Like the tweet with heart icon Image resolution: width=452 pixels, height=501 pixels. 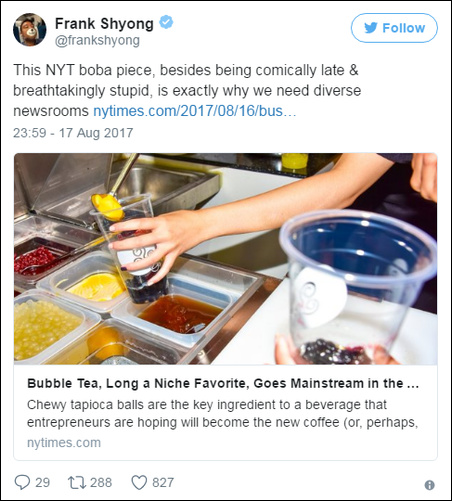[x=139, y=482]
